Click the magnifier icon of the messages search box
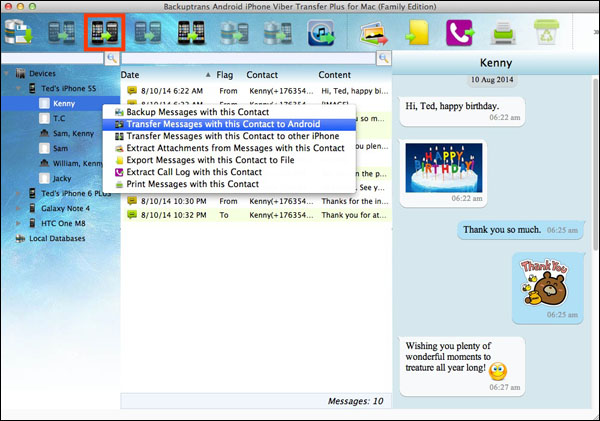Image resolution: width=600 pixels, height=421 pixels. click(x=384, y=58)
